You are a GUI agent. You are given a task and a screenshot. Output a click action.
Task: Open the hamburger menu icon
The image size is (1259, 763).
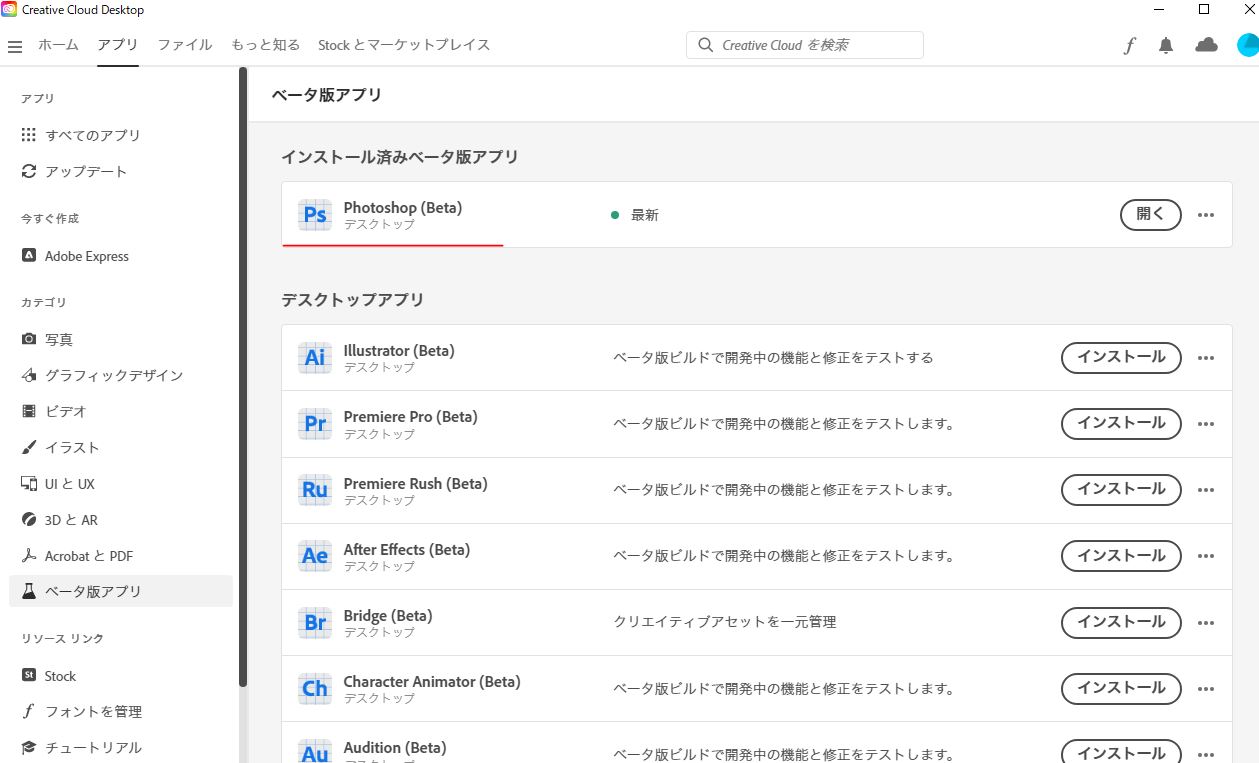pos(15,46)
